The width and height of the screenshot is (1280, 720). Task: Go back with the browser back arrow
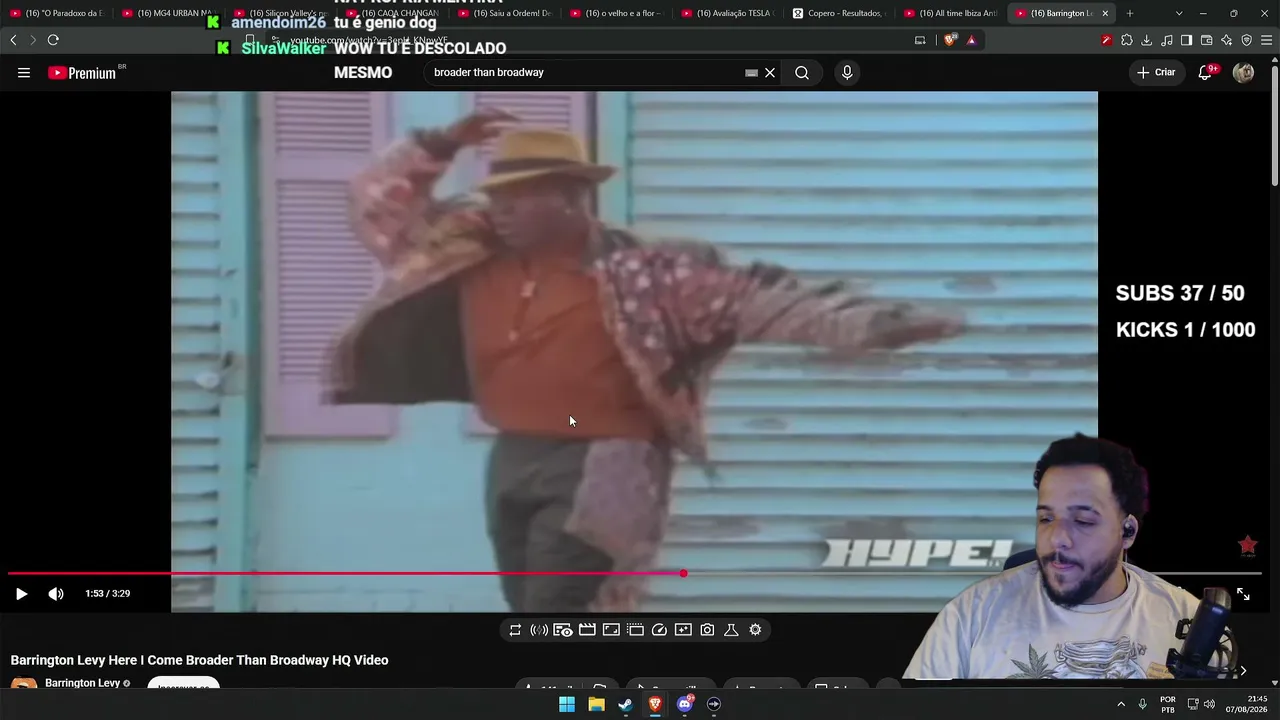coord(13,40)
